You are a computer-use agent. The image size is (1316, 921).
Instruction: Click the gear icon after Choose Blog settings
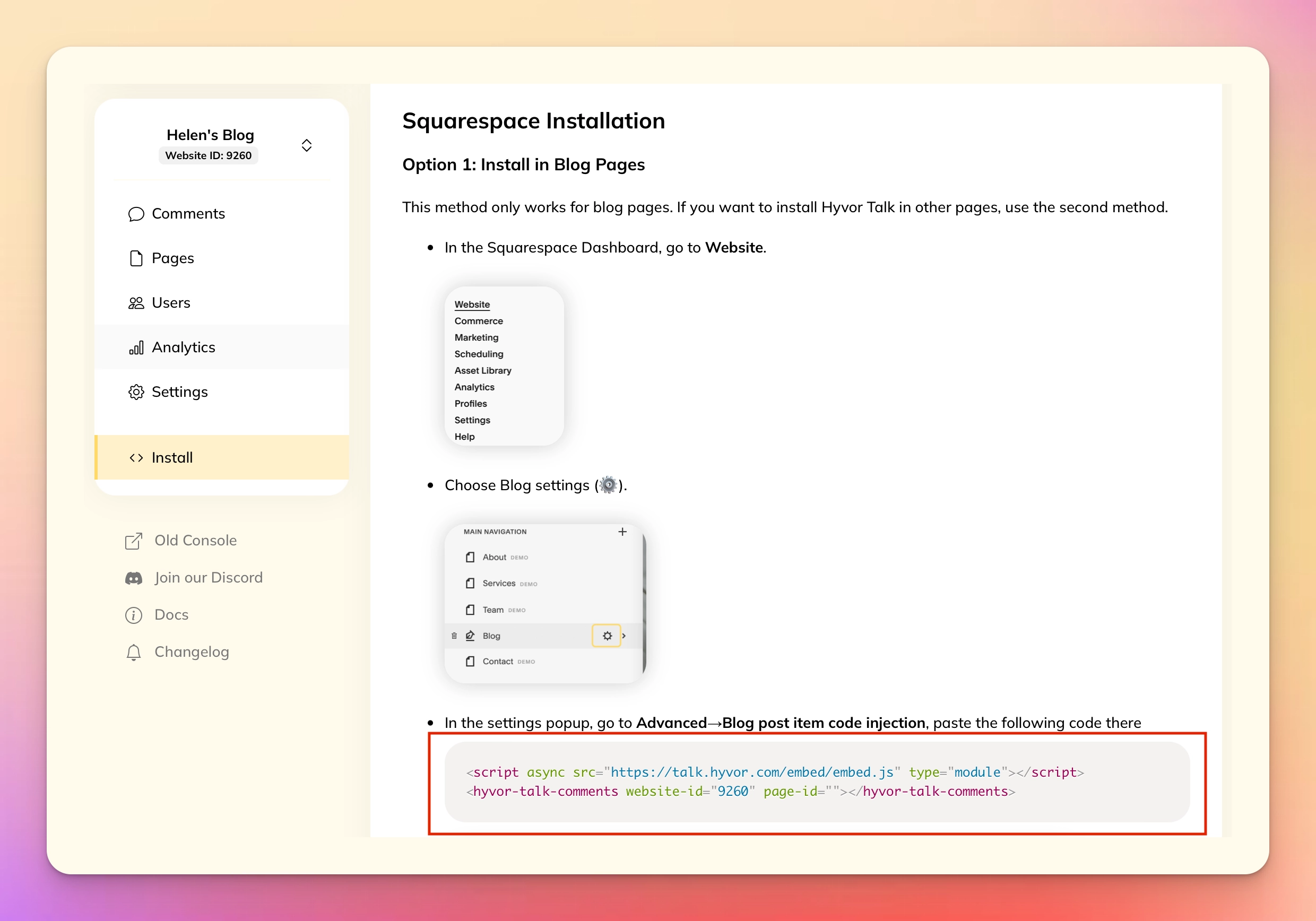608,485
